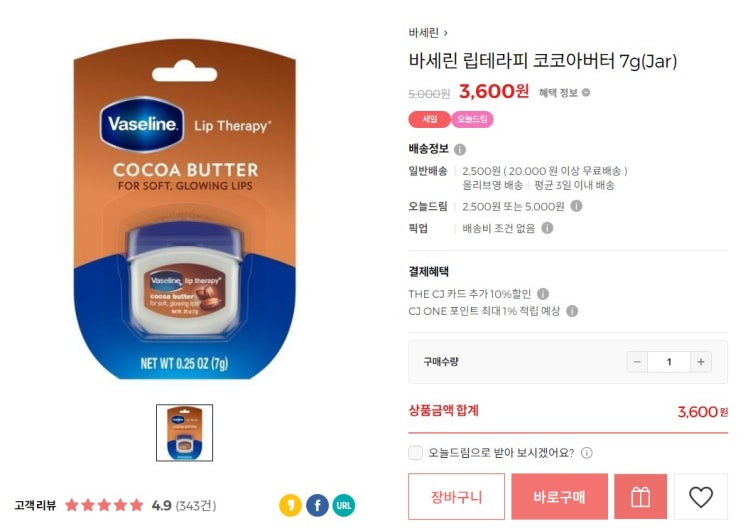The width and height of the screenshot is (743, 531).
Task: Decrease purchase quantity with minus button
Action: (x=637, y=362)
